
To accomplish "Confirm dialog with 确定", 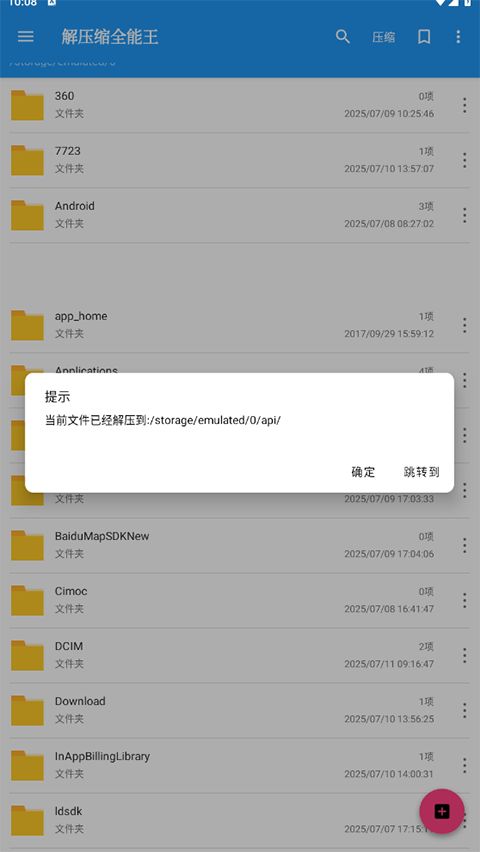I will coord(363,472).
